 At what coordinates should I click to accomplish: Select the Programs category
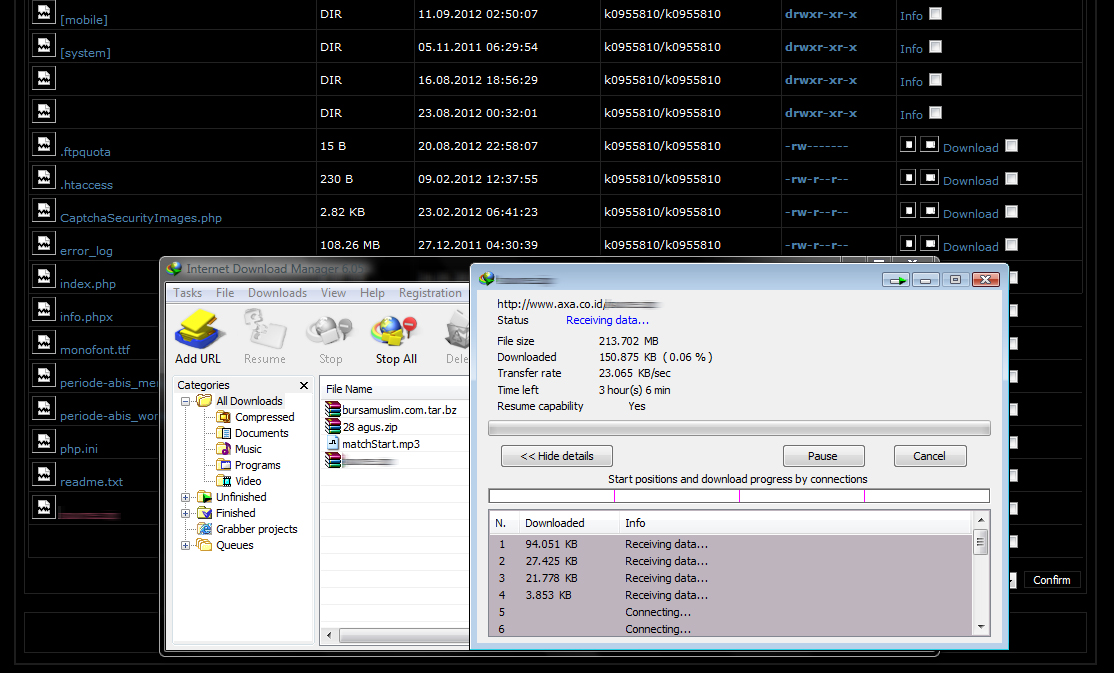tap(257, 465)
